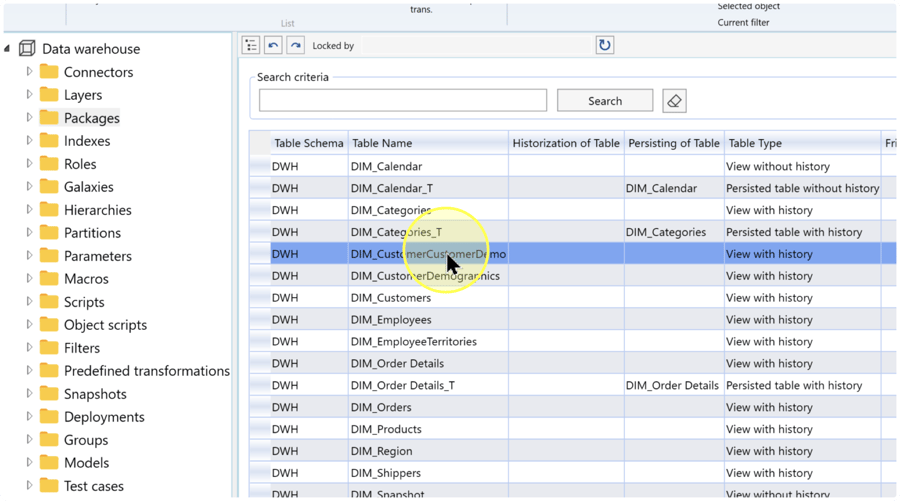
Task: Click the Partitions folder icon
Action: [x=49, y=232]
